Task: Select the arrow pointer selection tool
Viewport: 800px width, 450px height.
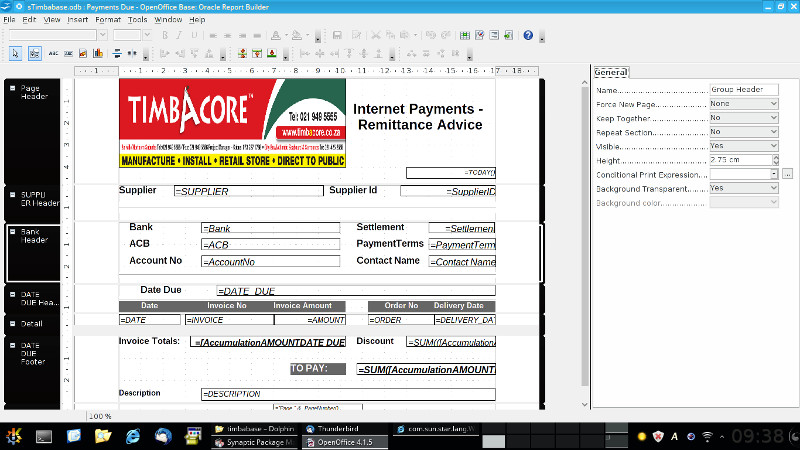Action: (x=15, y=53)
